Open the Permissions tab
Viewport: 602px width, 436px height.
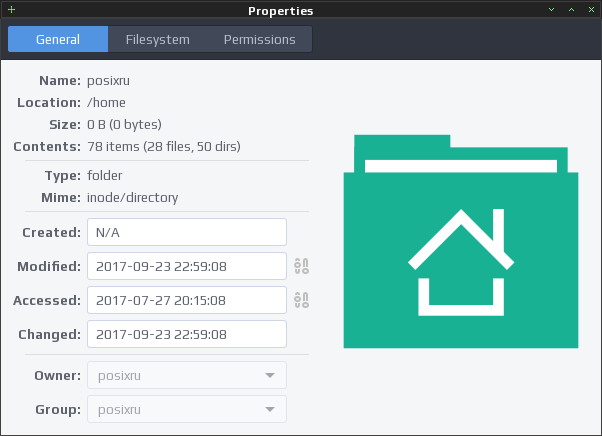(x=260, y=39)
